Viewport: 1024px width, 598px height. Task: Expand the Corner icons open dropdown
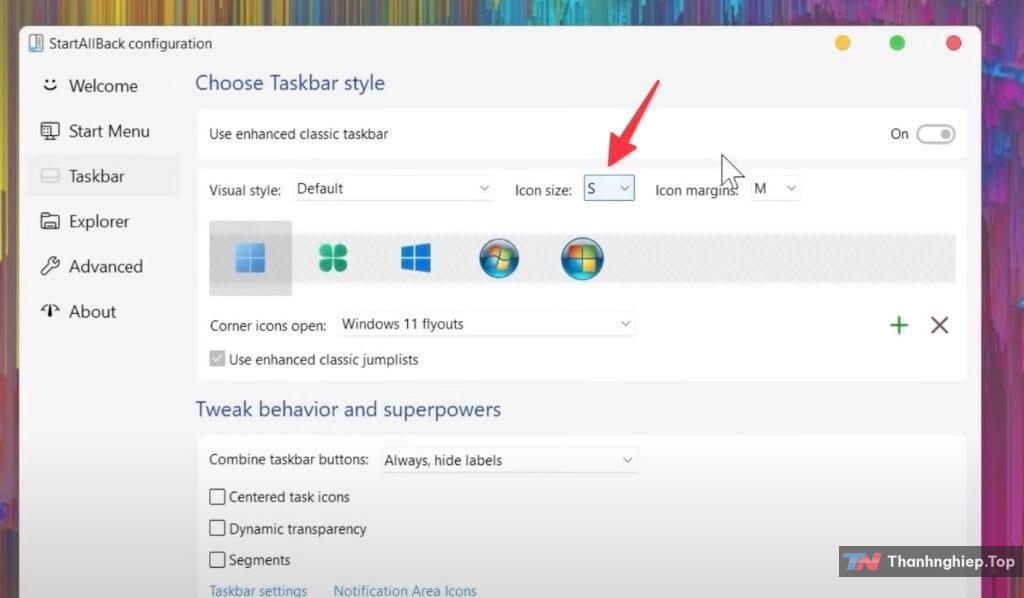[x=486, y=324]
